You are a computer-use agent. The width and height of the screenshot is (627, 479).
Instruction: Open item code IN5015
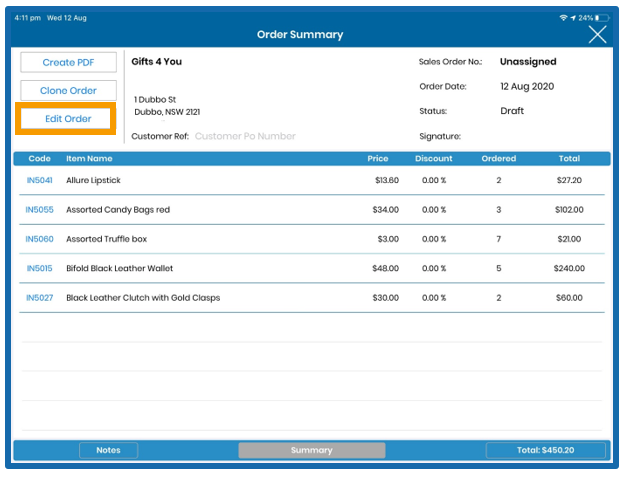(x=40, y=268)
